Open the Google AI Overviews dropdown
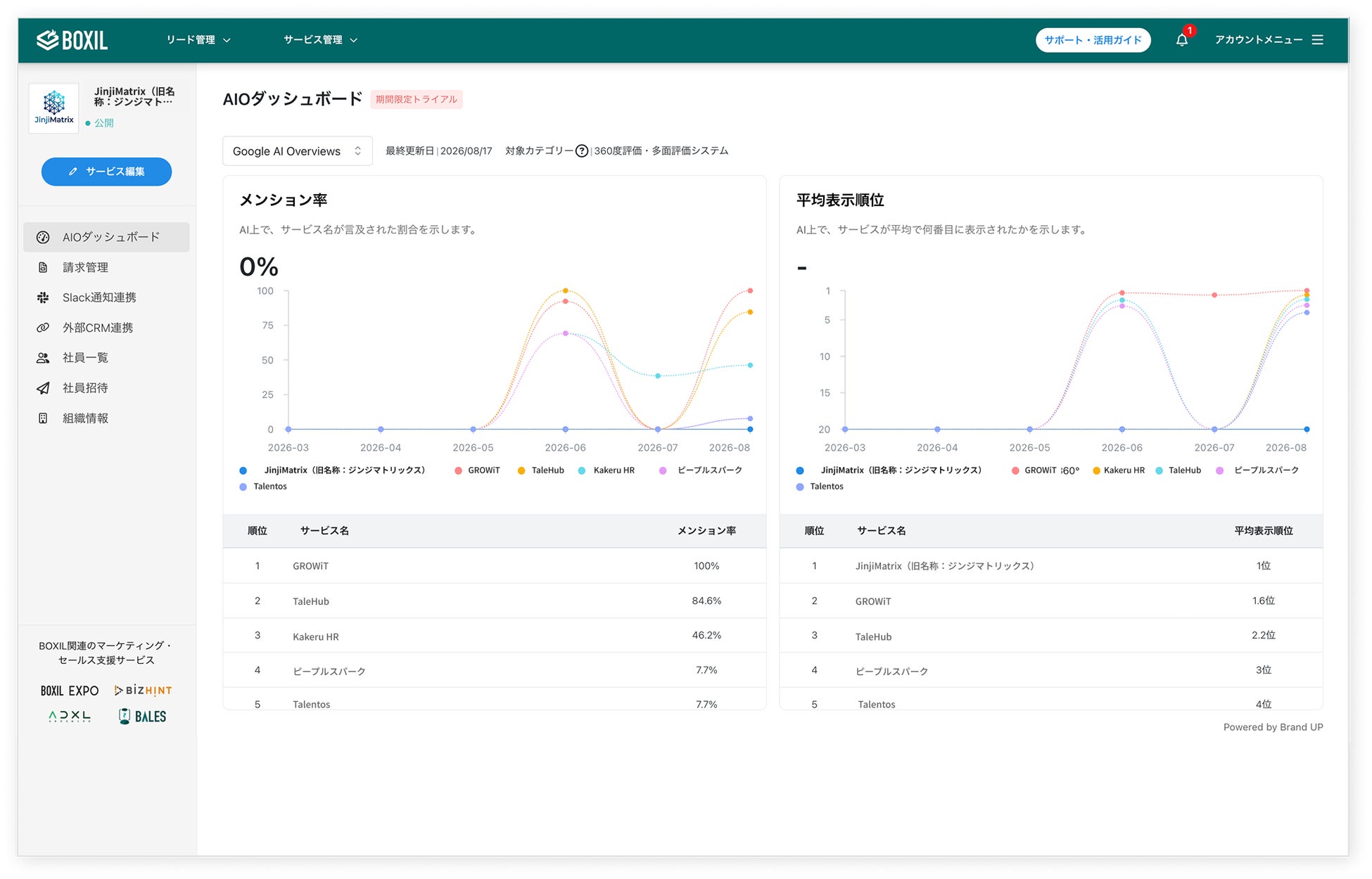Viewport: 1372px width, 879px height. (297, 151)
